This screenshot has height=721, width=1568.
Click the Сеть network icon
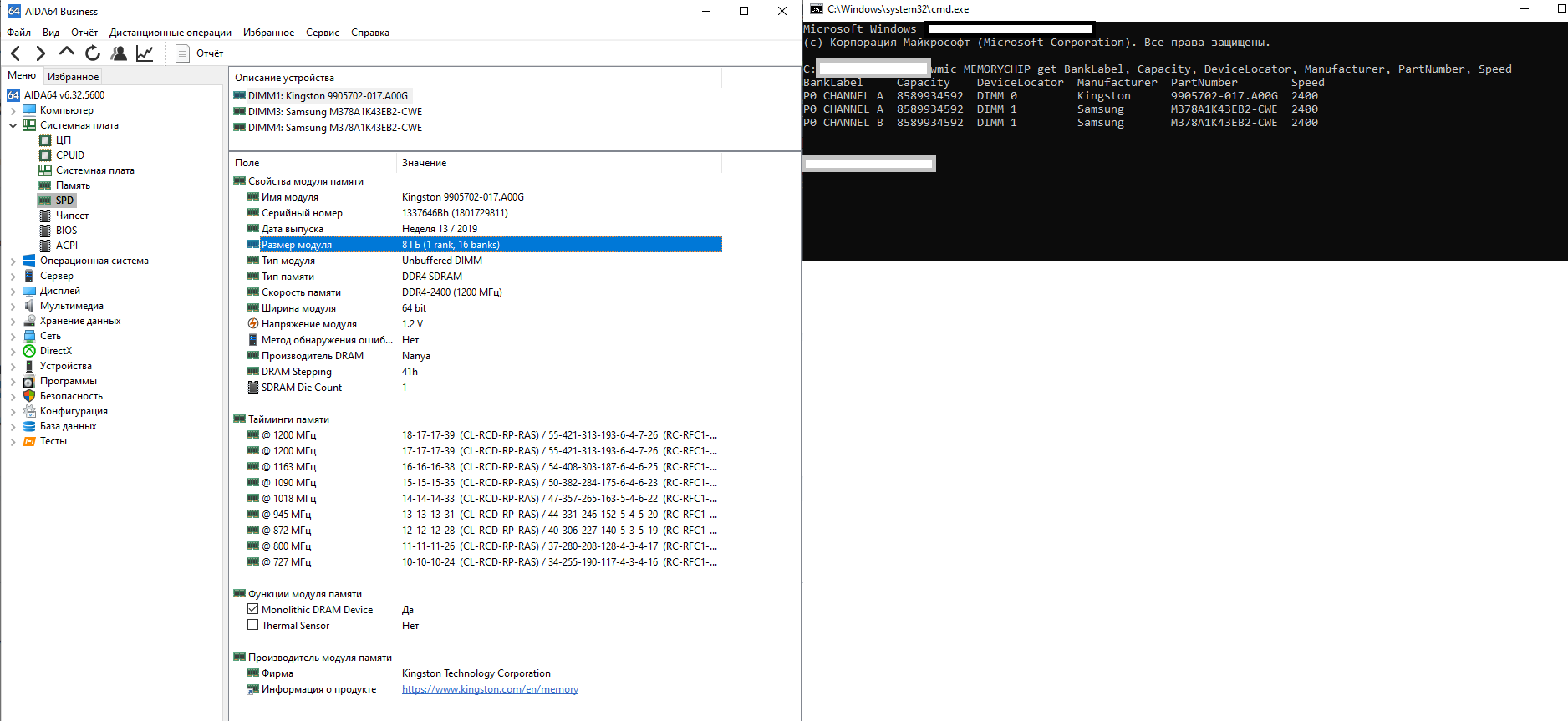pyautogui.click(x=29, y=336)
